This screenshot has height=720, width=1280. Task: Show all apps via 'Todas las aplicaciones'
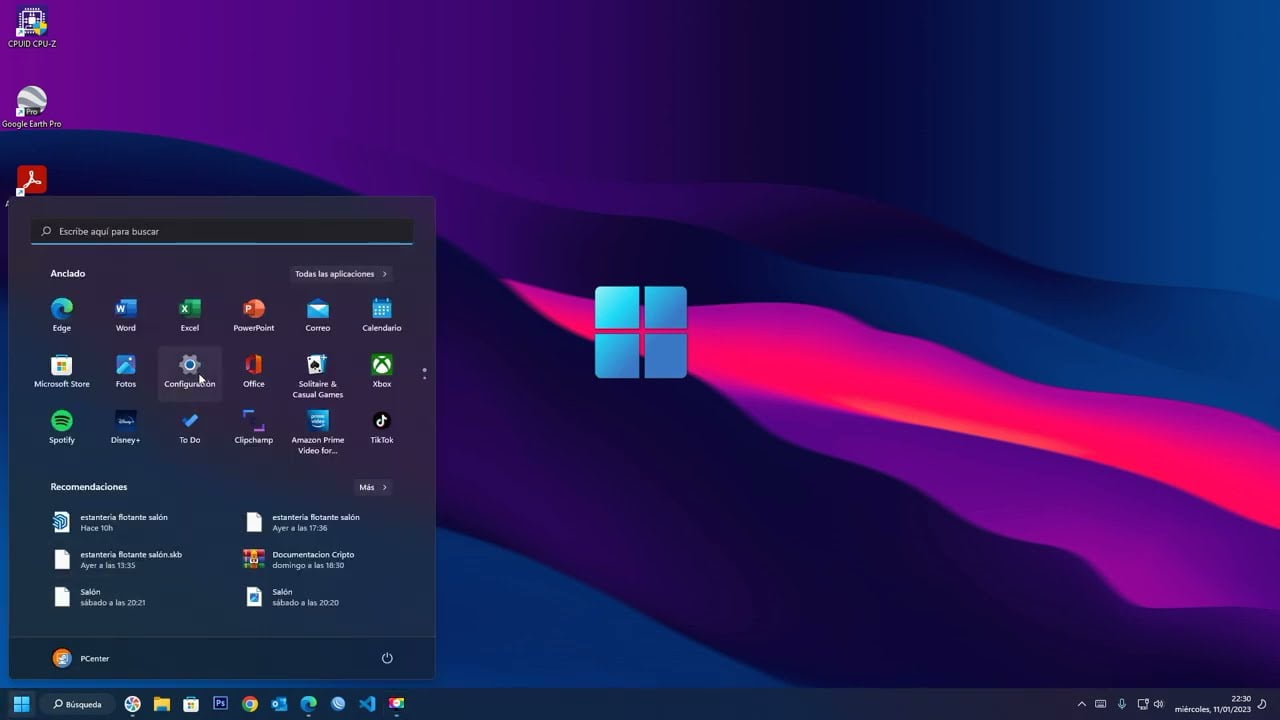(341, 274)
